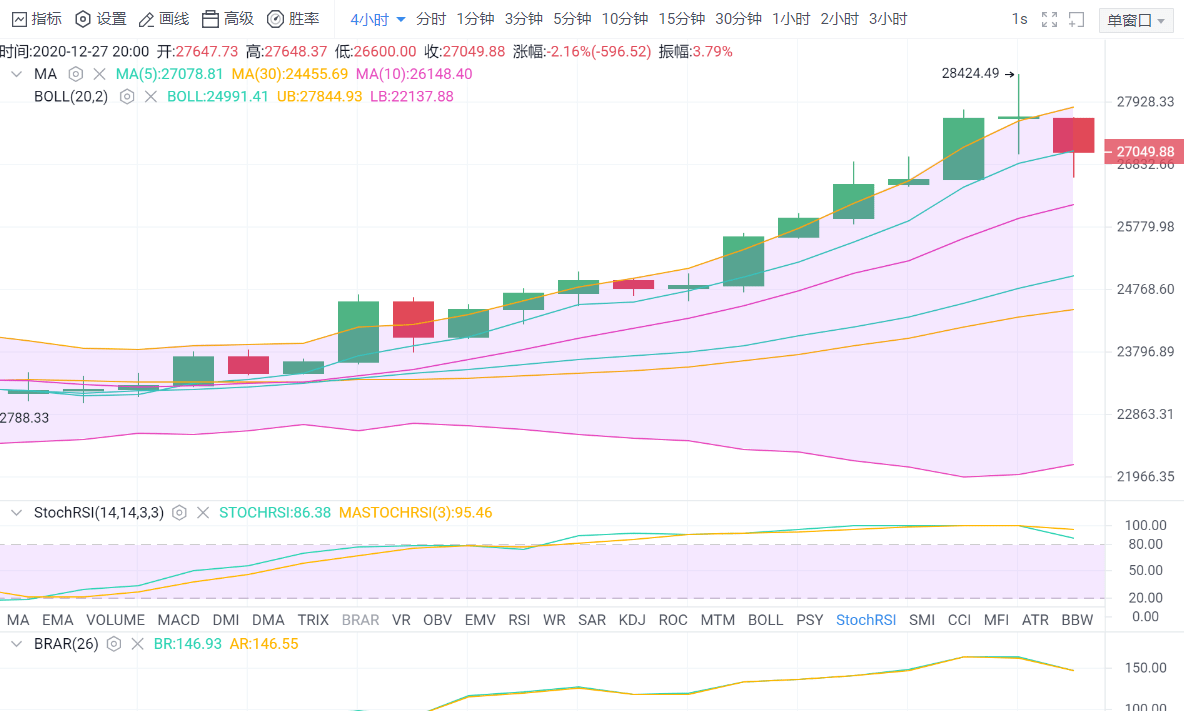1184x711 pixels.
Task: Open the 单窗口 window layout dropdown
Action: [1136, 20]
